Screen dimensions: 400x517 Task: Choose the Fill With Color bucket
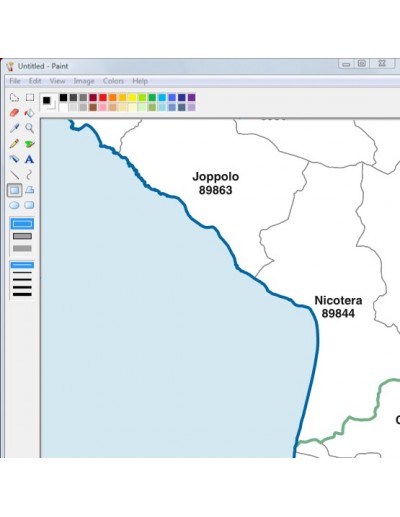pos(30,113)
